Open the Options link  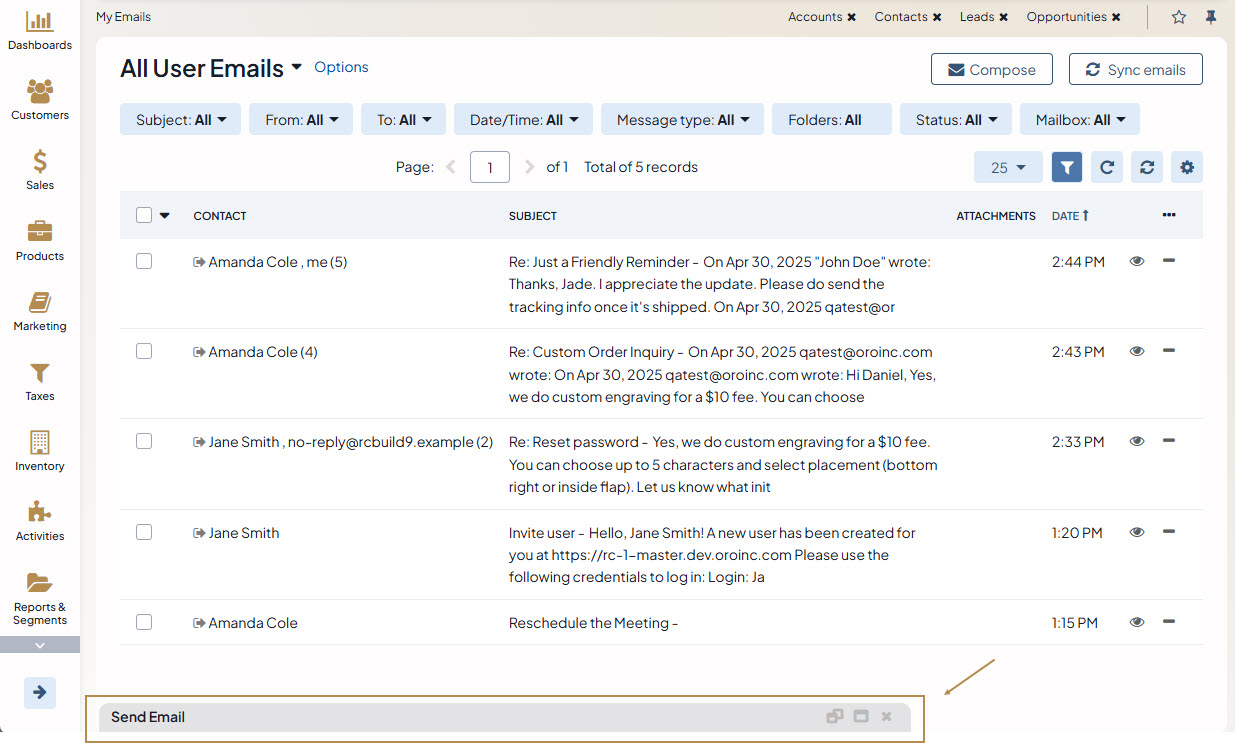tap(341, 67)
